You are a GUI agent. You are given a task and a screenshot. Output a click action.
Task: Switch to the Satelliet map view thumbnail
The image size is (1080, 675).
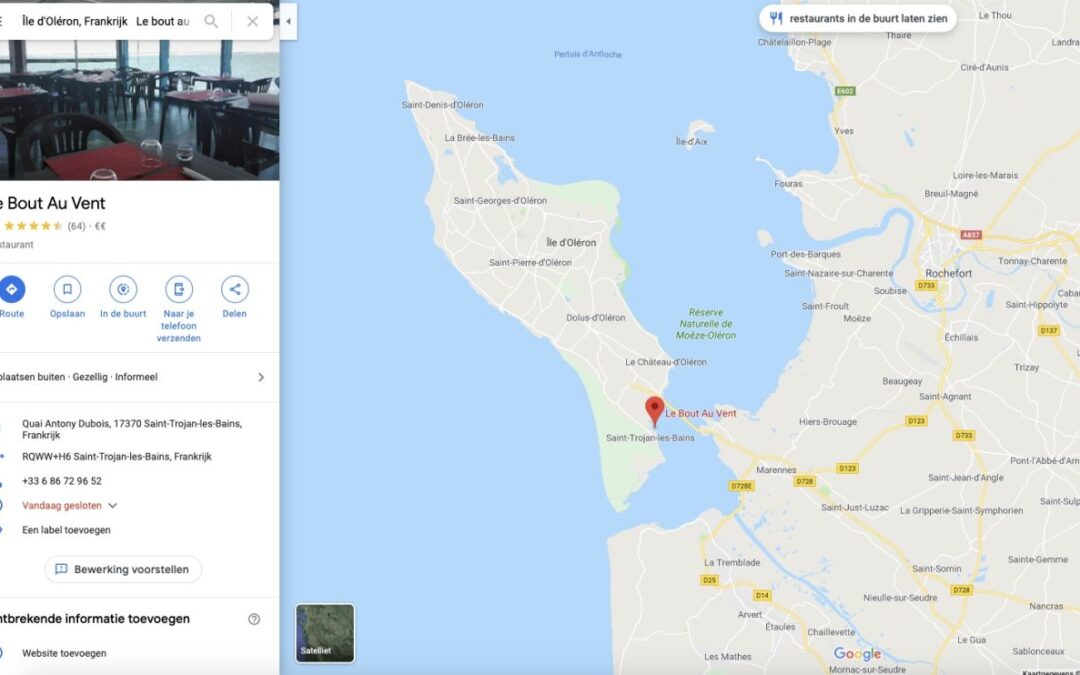click(x=325, y=633)
